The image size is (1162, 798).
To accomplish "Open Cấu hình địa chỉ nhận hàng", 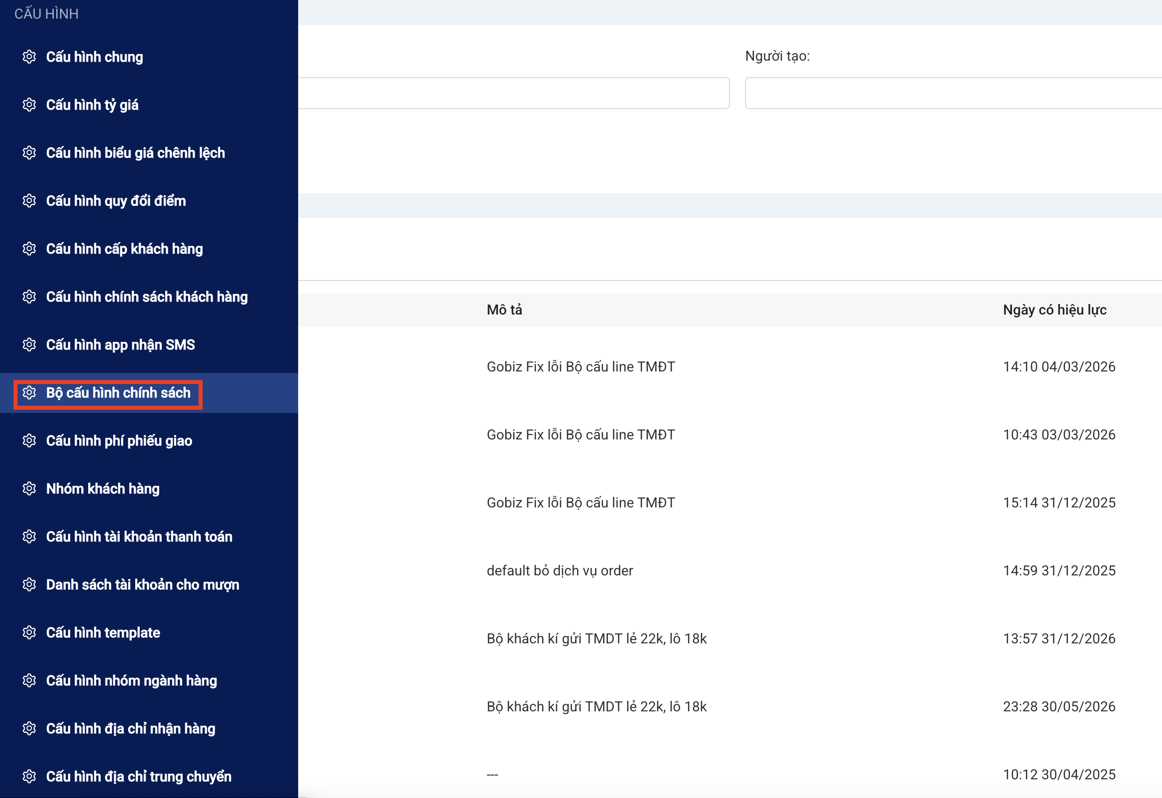I will [x=130, y=729].
